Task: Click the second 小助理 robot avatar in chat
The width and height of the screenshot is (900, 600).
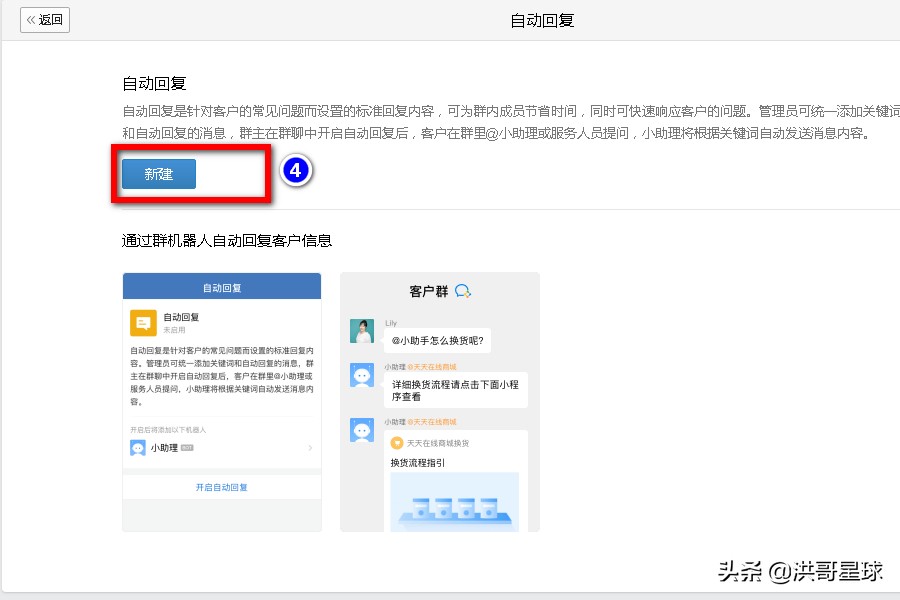Action: point(361,430)
